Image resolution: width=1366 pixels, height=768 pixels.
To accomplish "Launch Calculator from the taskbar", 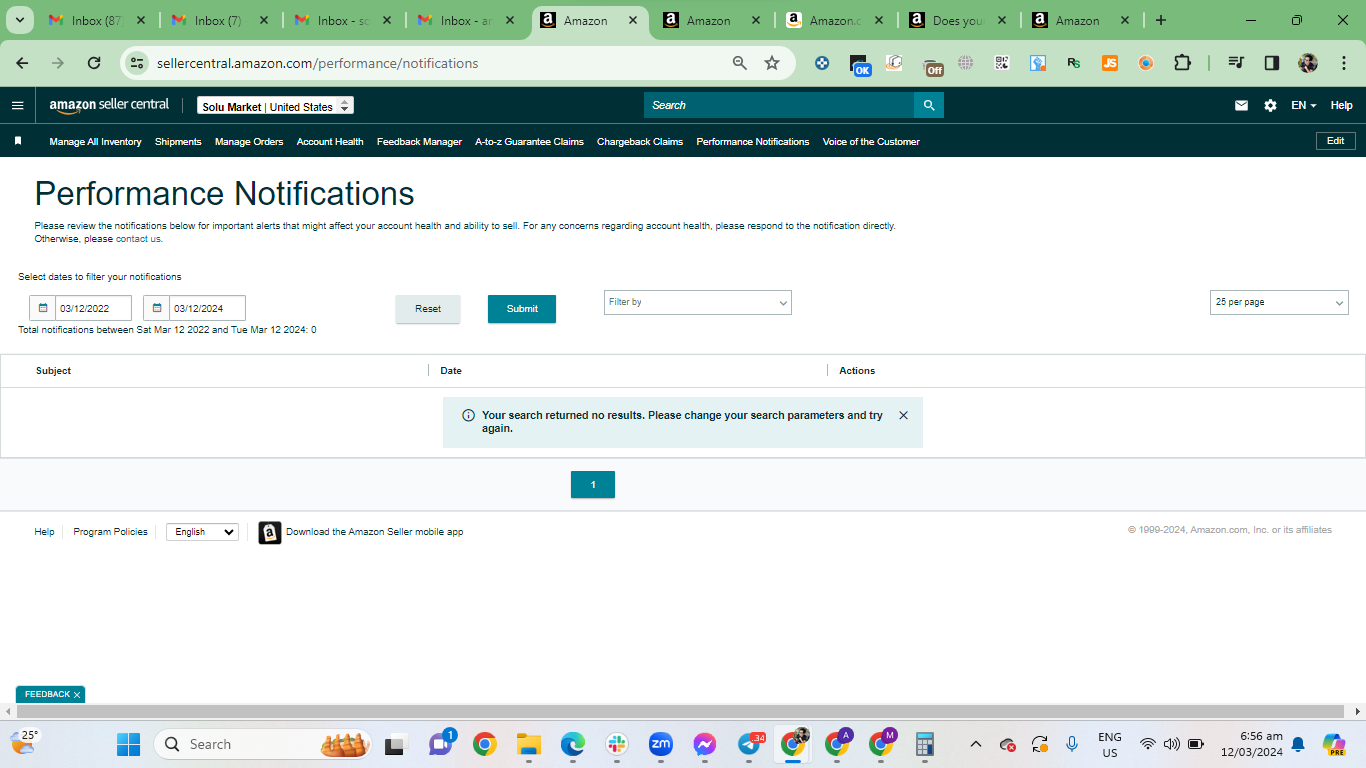I will [924, 744].
